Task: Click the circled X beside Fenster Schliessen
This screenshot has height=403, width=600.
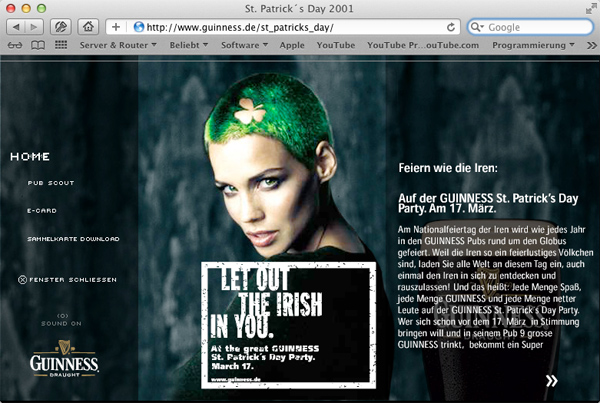Action: pos(22,280)
